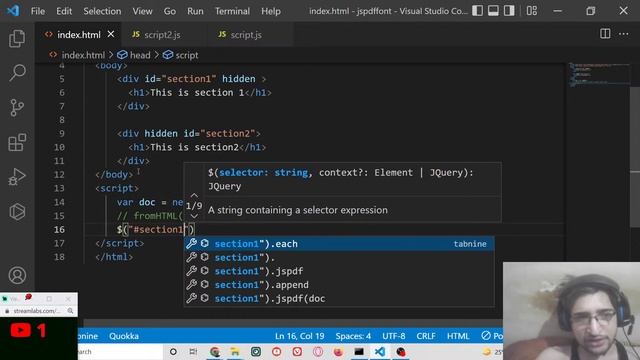
Task: Open the Search view in activity bar
Action: coord(17,73)
